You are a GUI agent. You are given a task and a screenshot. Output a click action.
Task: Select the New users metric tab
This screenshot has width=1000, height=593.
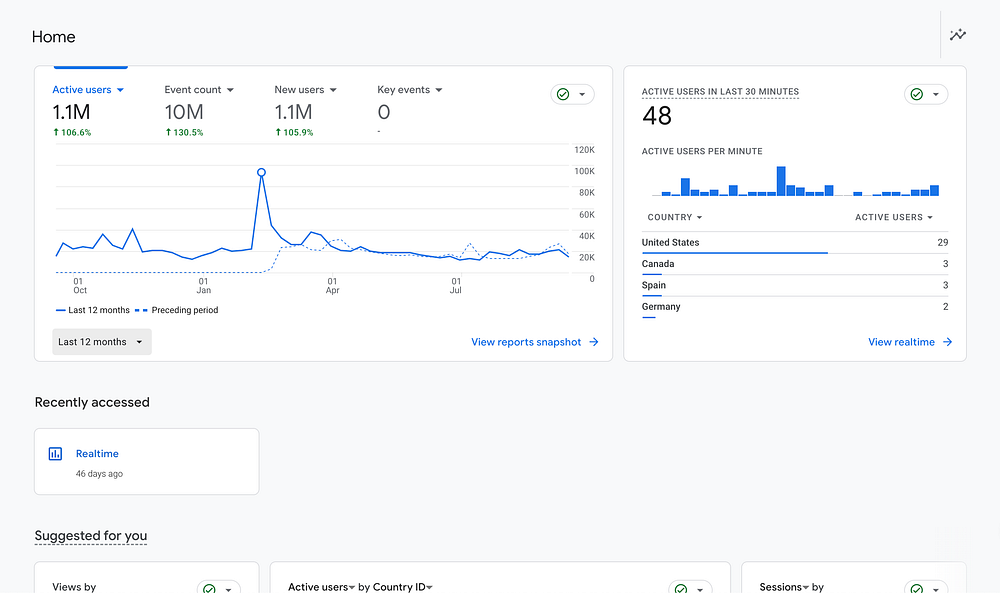coord(305,90)
